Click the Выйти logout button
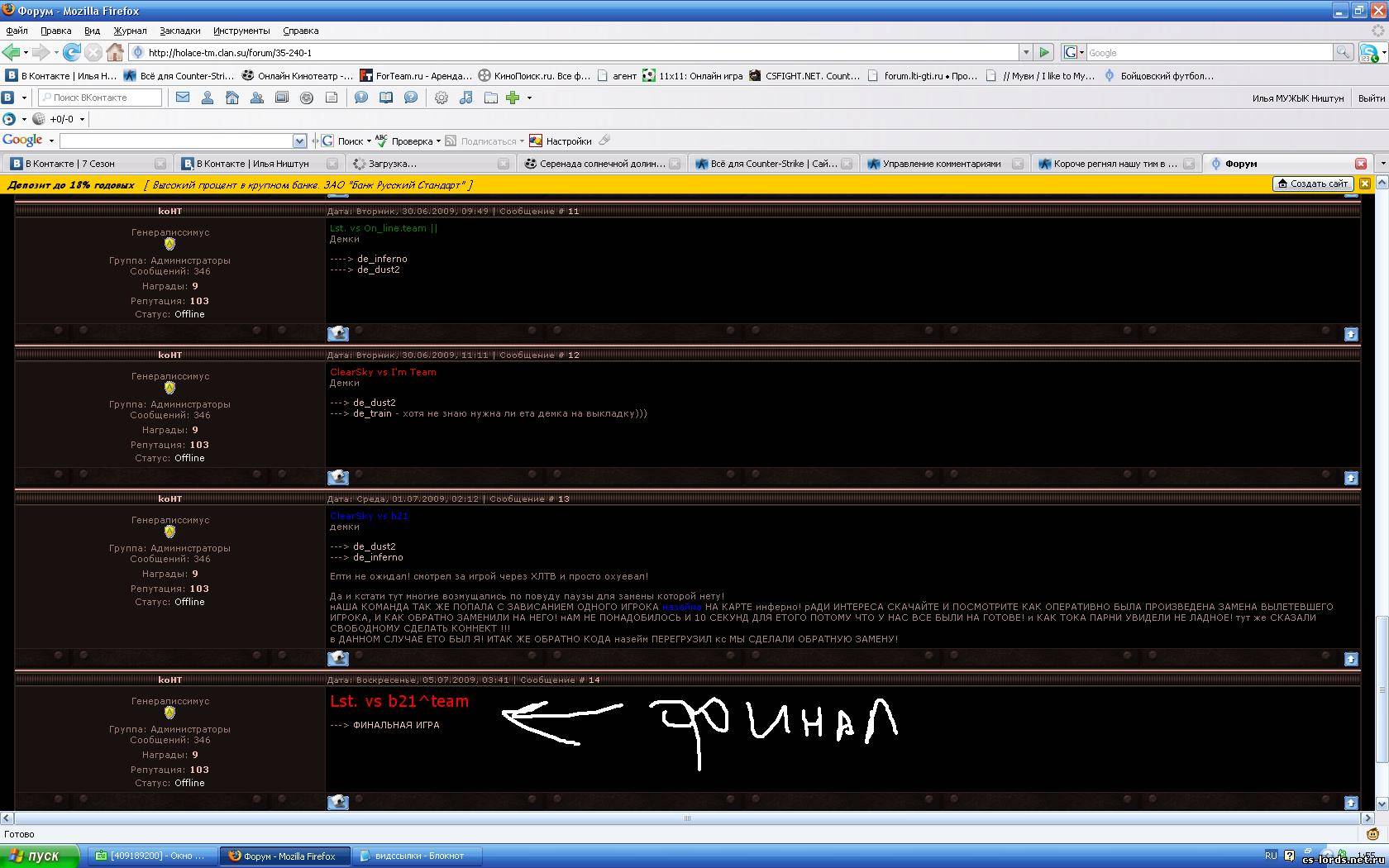Image resolution: width=1389 pixels, height=868 pixels. coord(1372,98)
